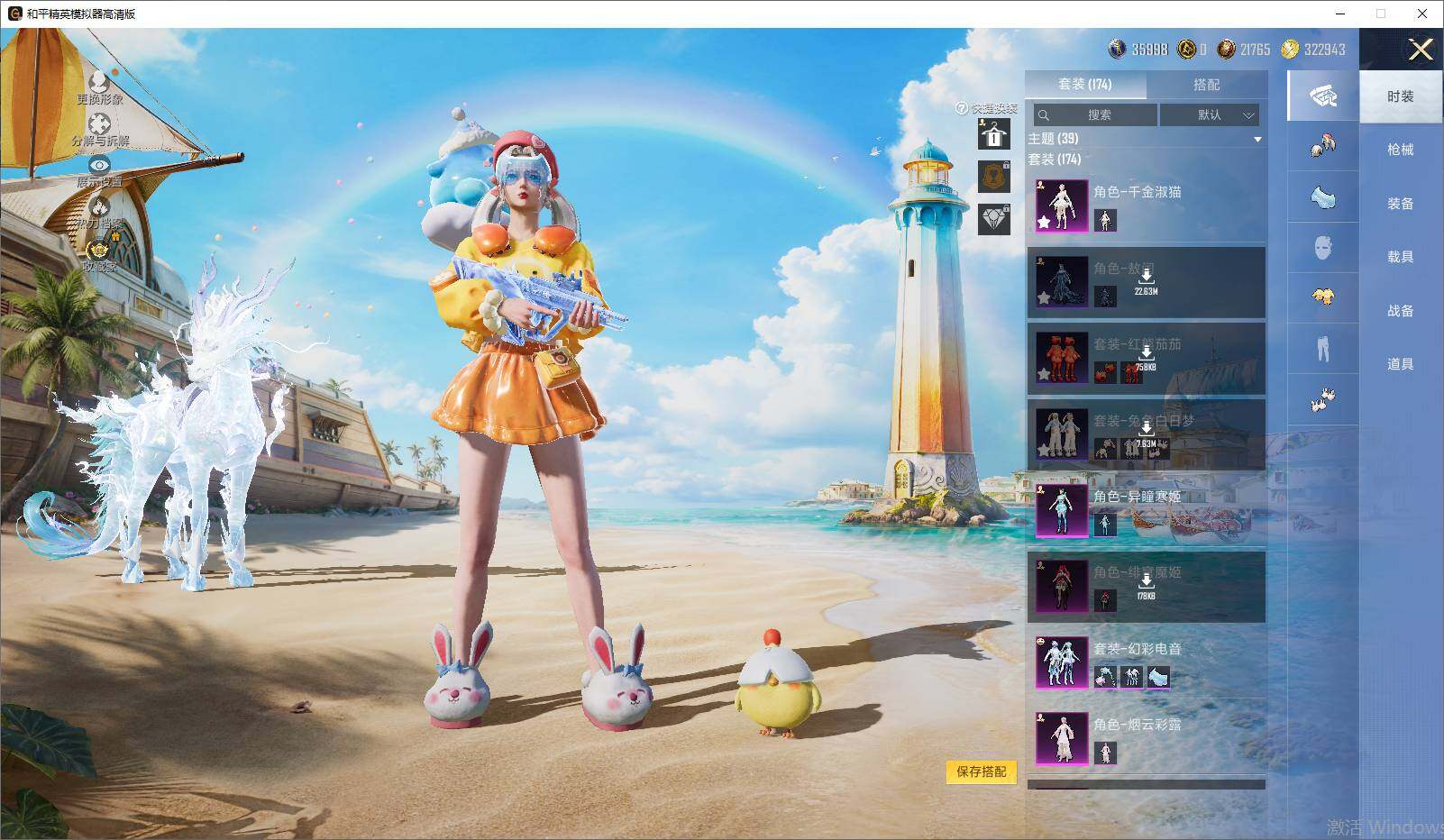Viewport: 1444px width, 840px height.
Task: Select the 角色-异瞳寒姬 outfit thumbnail
Action: 1061,510
